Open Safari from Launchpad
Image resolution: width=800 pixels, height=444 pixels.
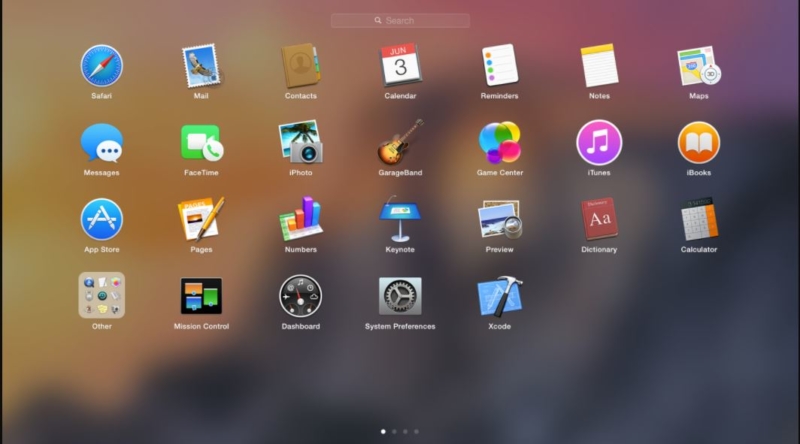tap(101, 66)
